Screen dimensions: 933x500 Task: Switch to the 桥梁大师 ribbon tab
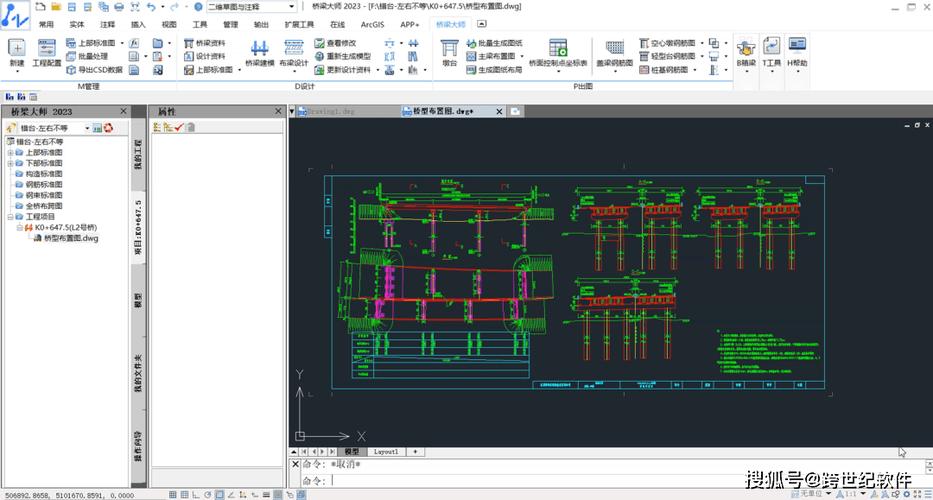coord(449,24)
